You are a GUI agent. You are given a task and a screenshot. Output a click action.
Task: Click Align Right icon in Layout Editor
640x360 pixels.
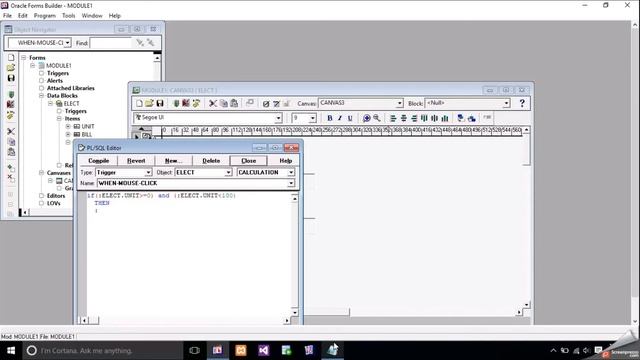[x=413, y=118]
